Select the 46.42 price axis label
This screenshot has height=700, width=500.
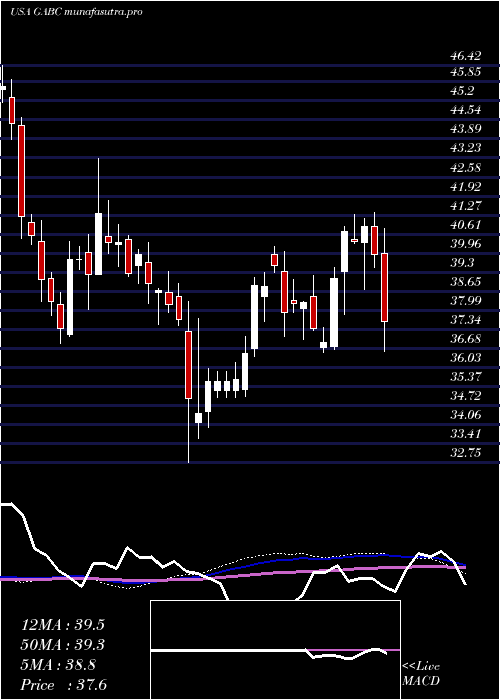click(466, 56)
